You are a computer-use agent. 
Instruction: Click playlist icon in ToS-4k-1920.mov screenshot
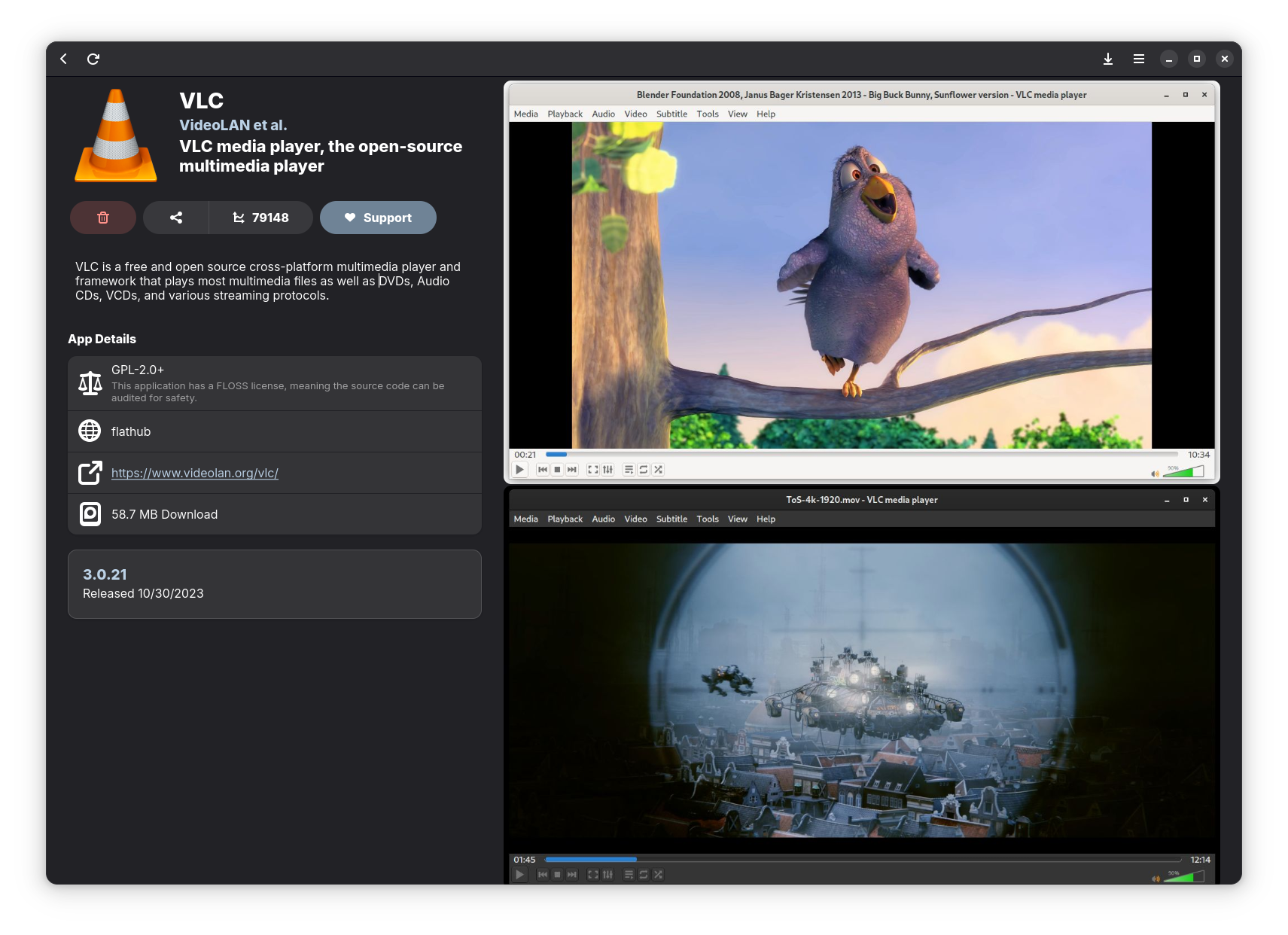click(x=629, y=875)
